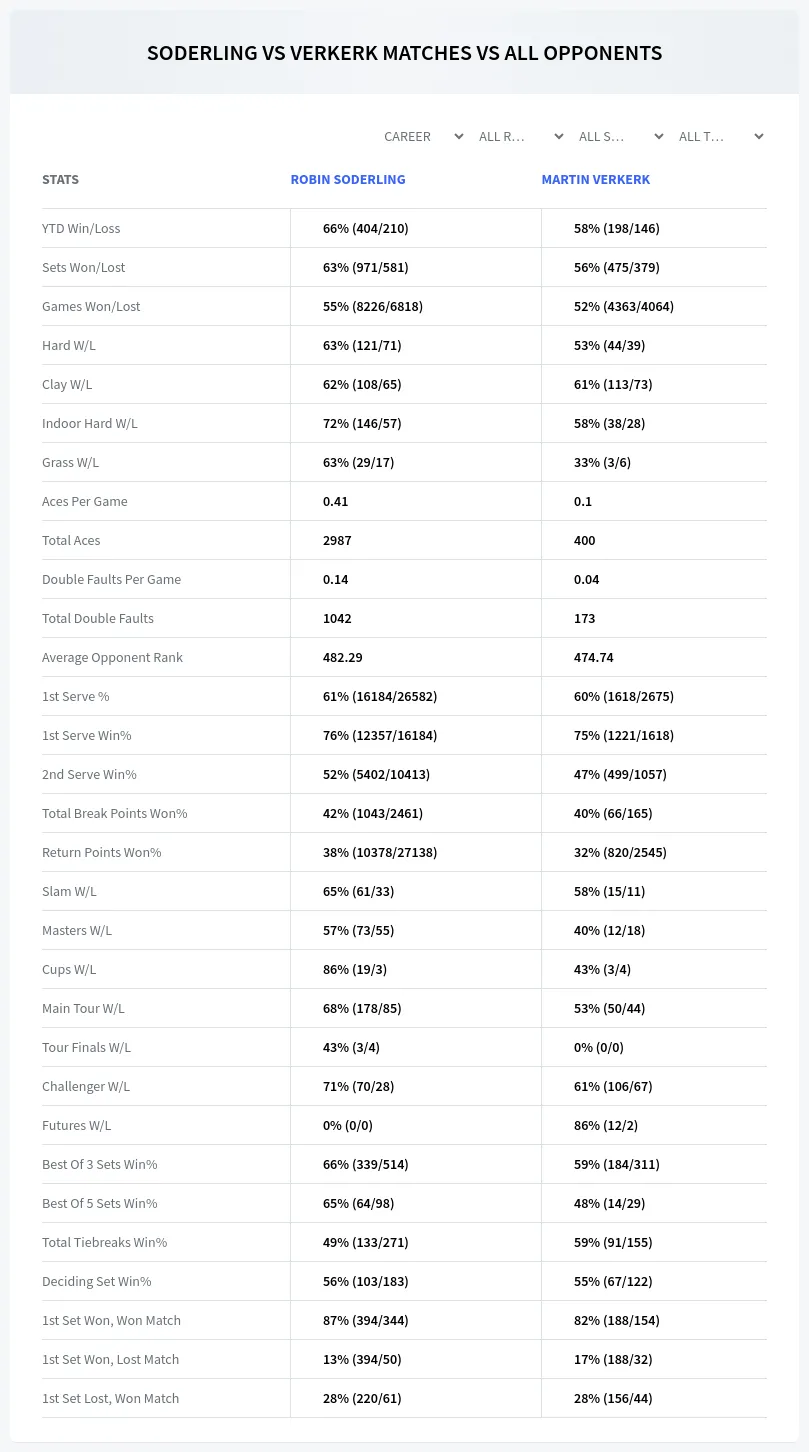Expand the 'ALL T...' filter dropdown
This screenshot has width=809, height=1452.
720,136
